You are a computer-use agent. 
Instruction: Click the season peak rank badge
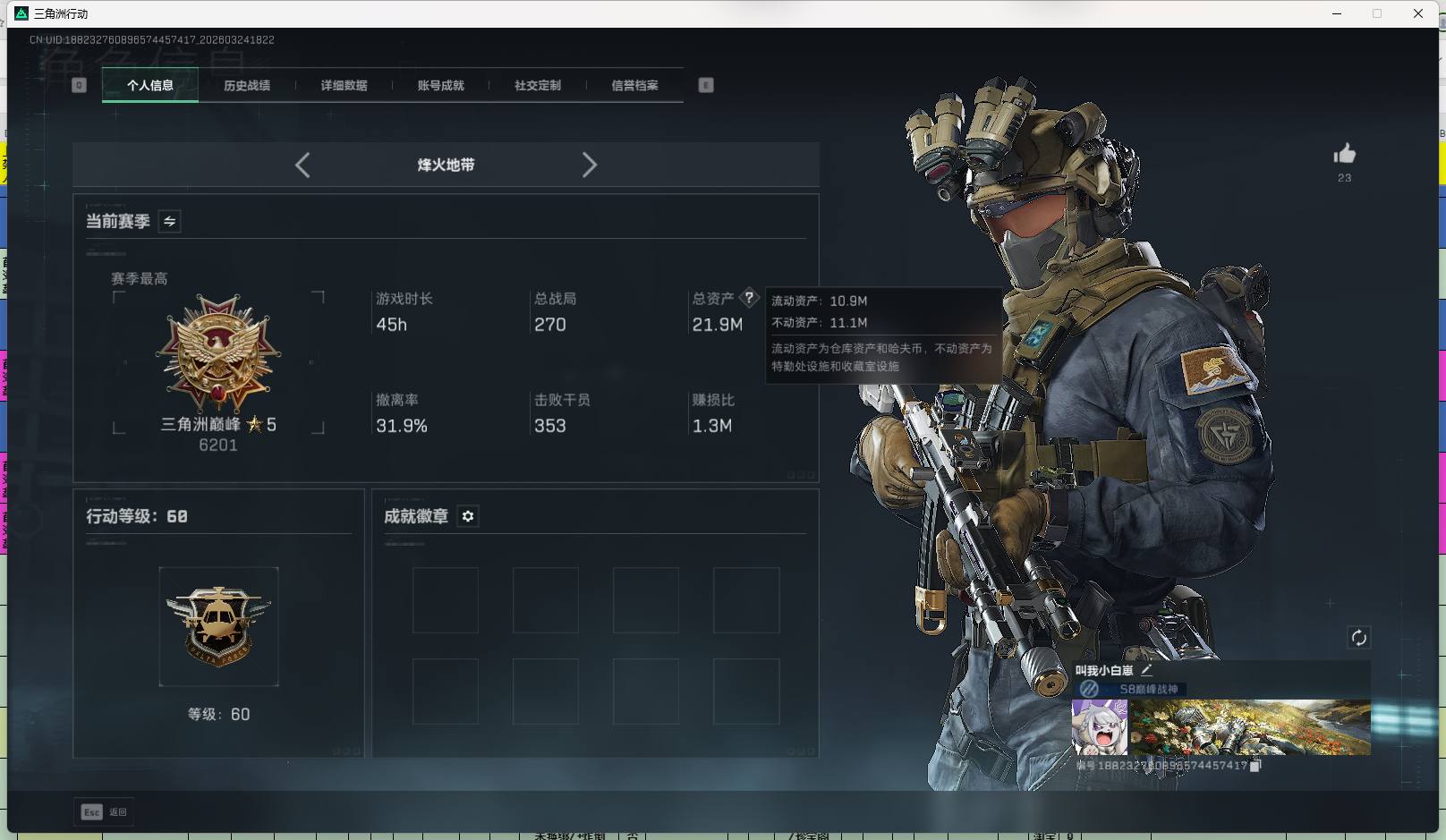point(218,355)
